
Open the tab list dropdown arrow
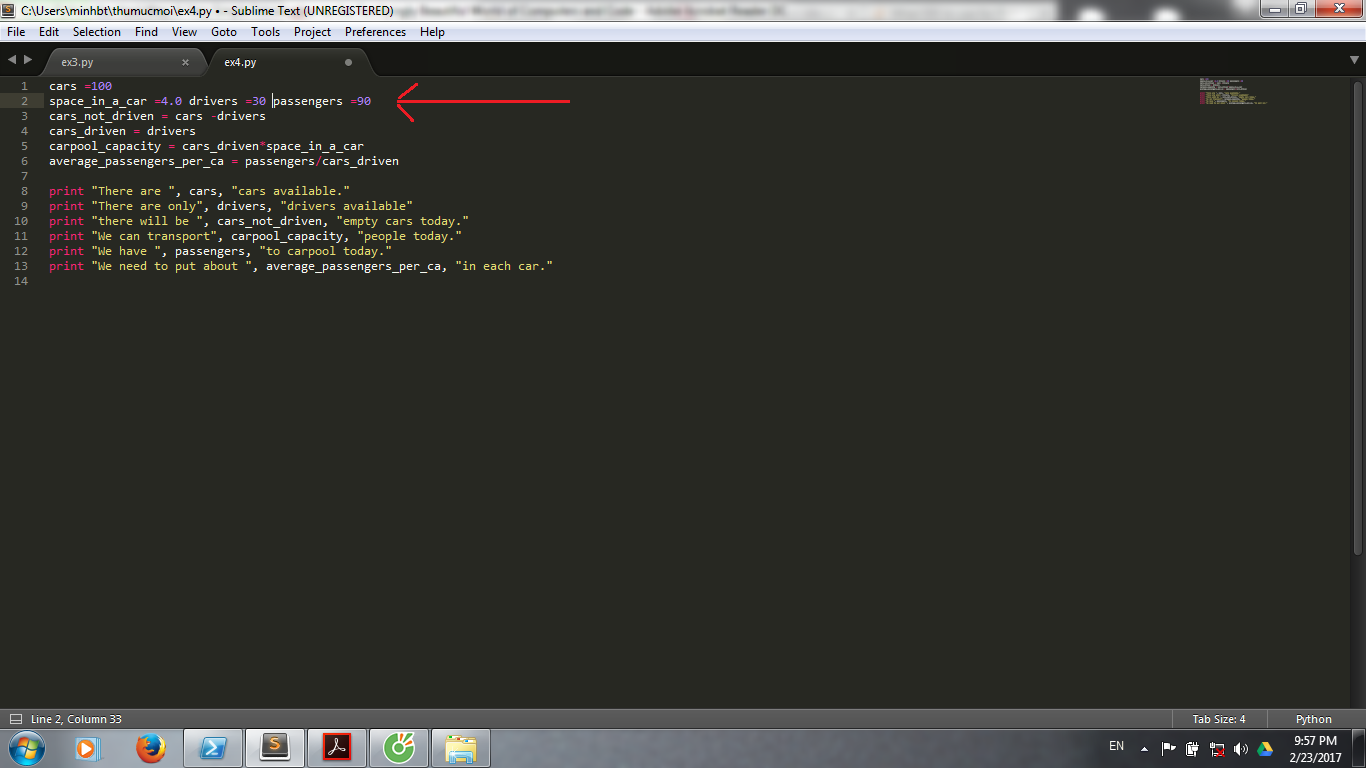[x=1354, y=60]
